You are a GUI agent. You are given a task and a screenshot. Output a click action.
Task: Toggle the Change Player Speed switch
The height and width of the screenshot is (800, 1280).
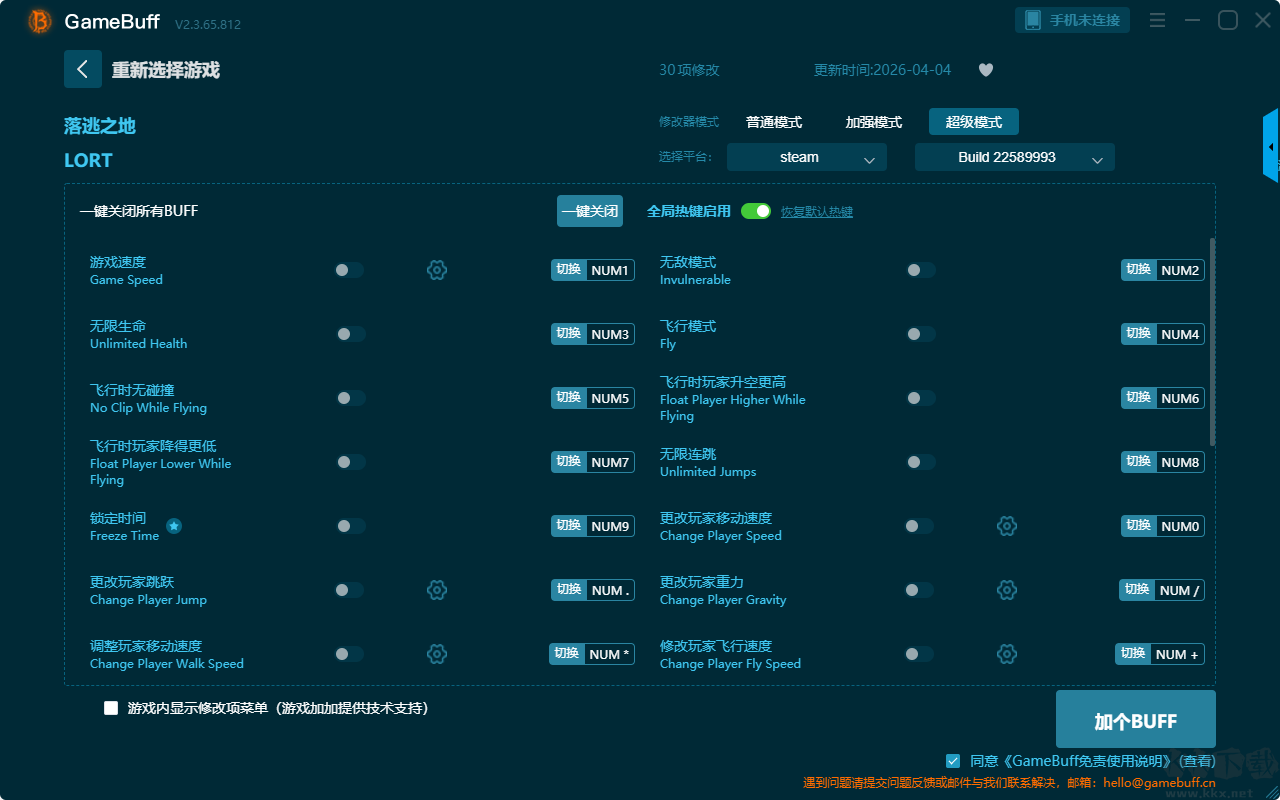coord(920,526)
